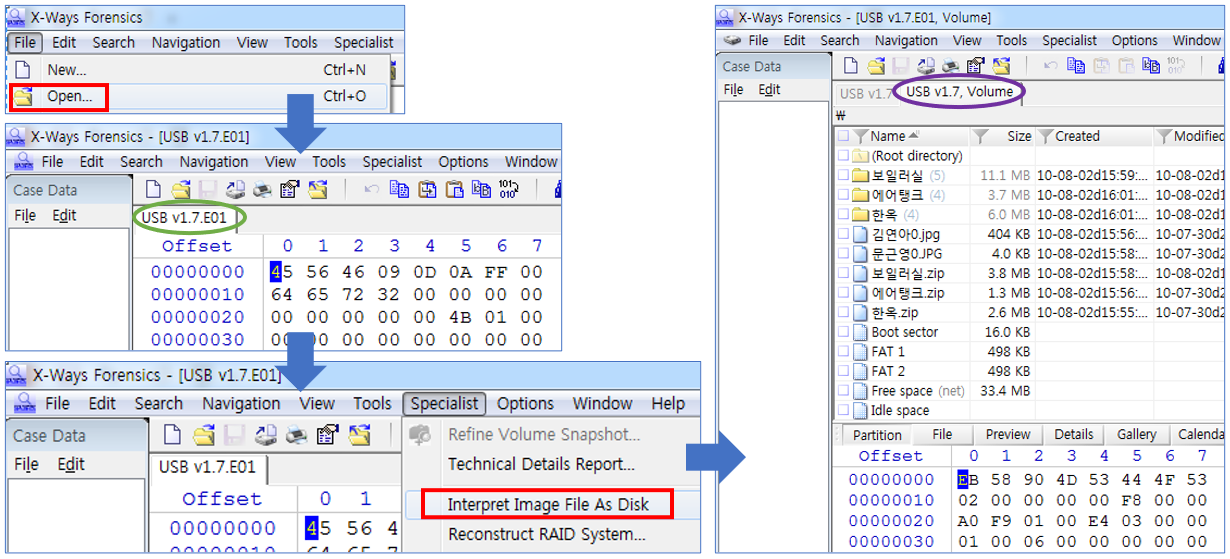This screenshot has width=1230, height=559.
Task: Click file icon of 한옥.zip
Action: tap(860, 312)
